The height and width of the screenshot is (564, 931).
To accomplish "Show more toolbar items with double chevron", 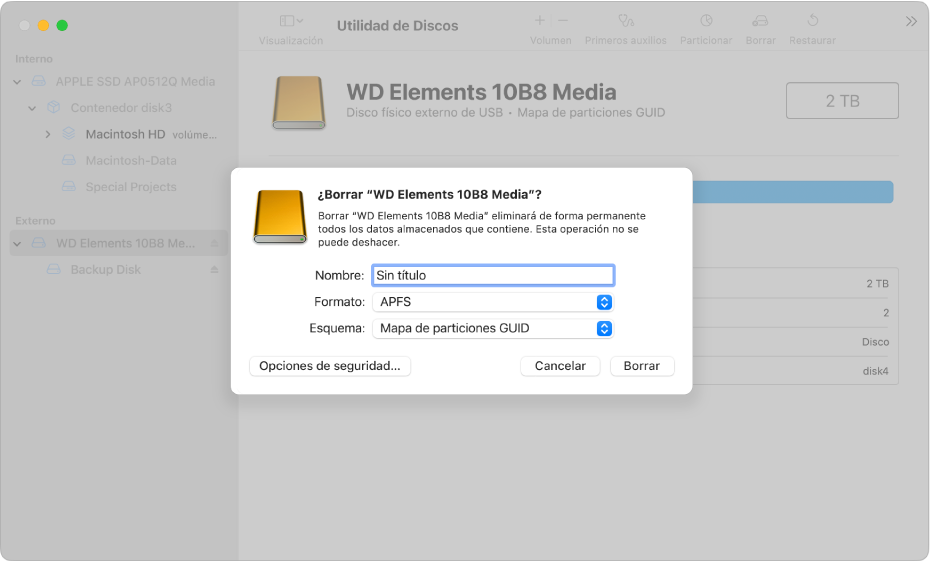I will 911,21.
